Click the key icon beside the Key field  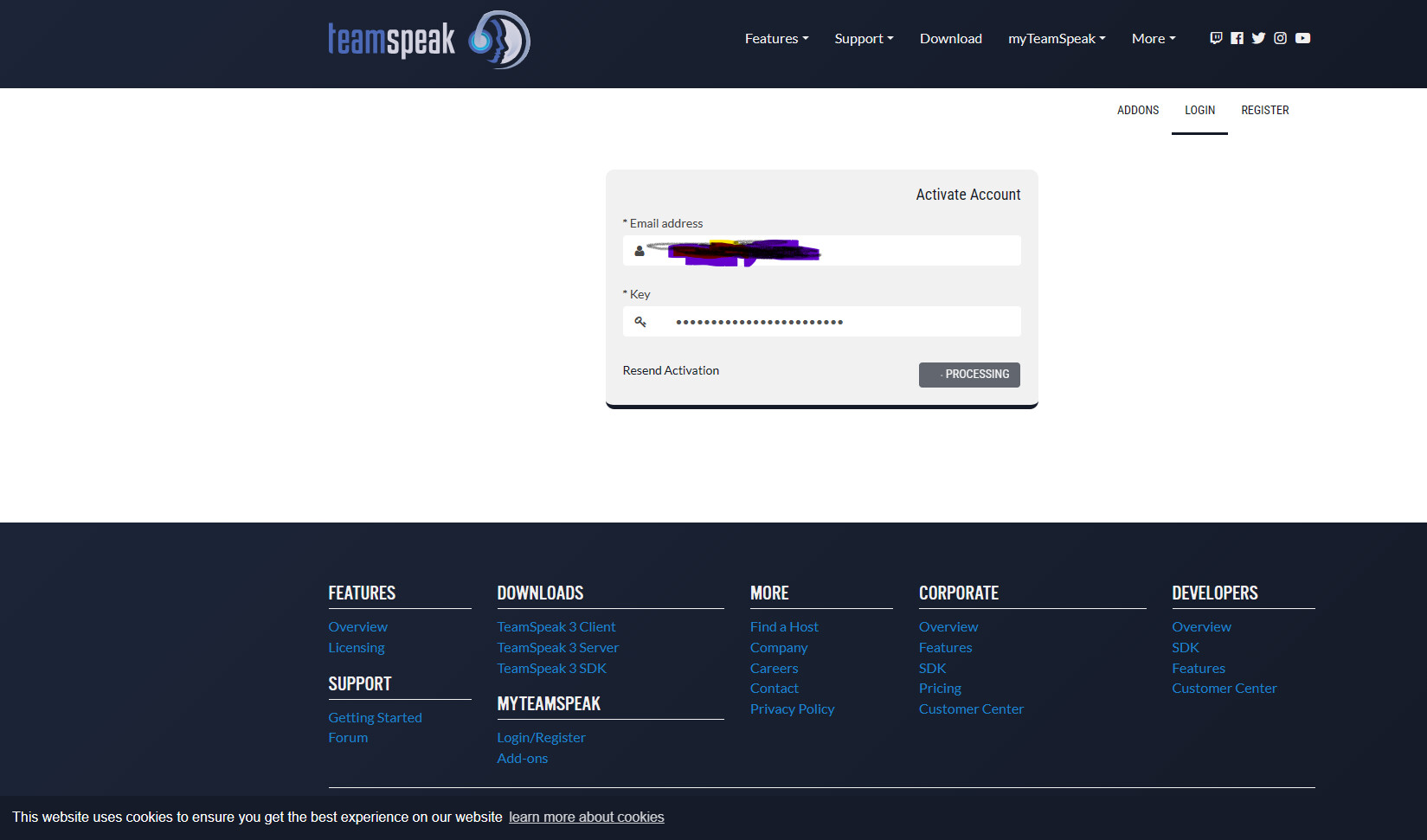(x=640, y=321)
